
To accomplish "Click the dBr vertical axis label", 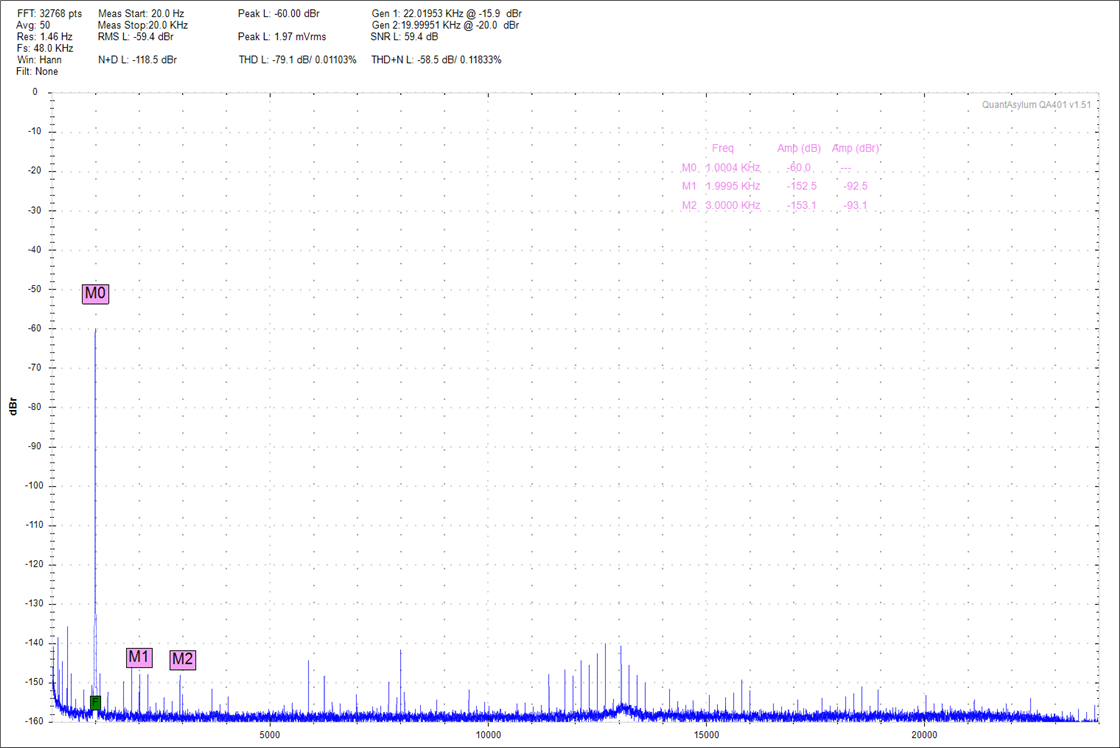I will click(12, 407).
